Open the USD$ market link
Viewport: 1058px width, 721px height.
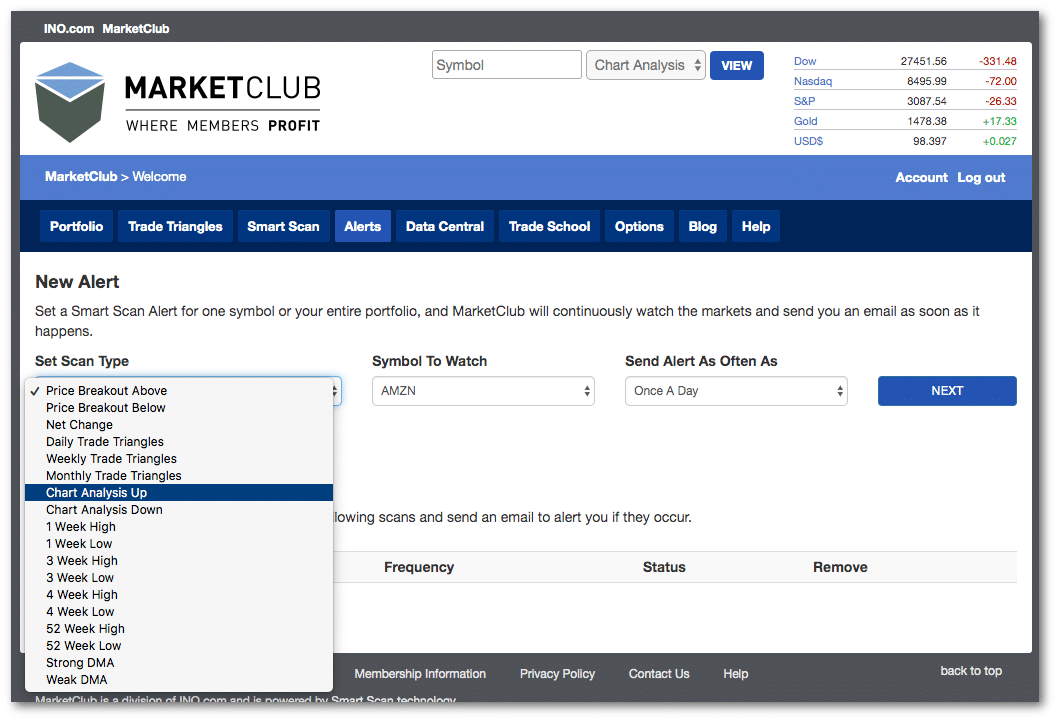[x=808, y=141]
